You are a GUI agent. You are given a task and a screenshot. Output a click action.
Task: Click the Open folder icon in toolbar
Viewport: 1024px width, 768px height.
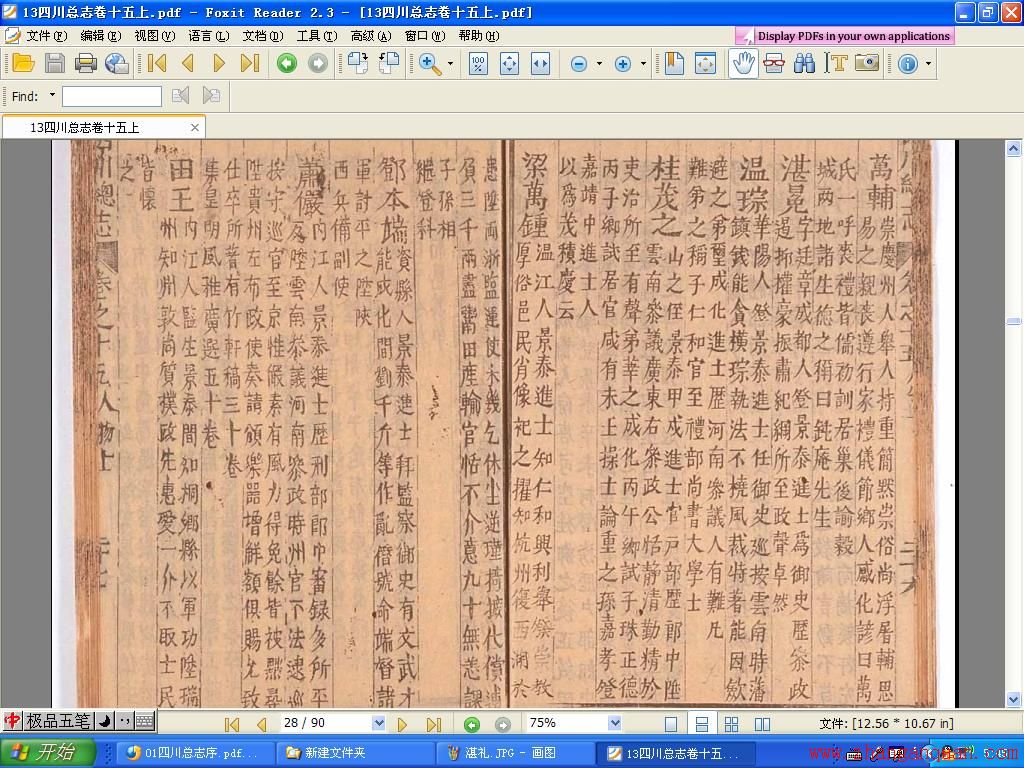(x=24, y=63)
